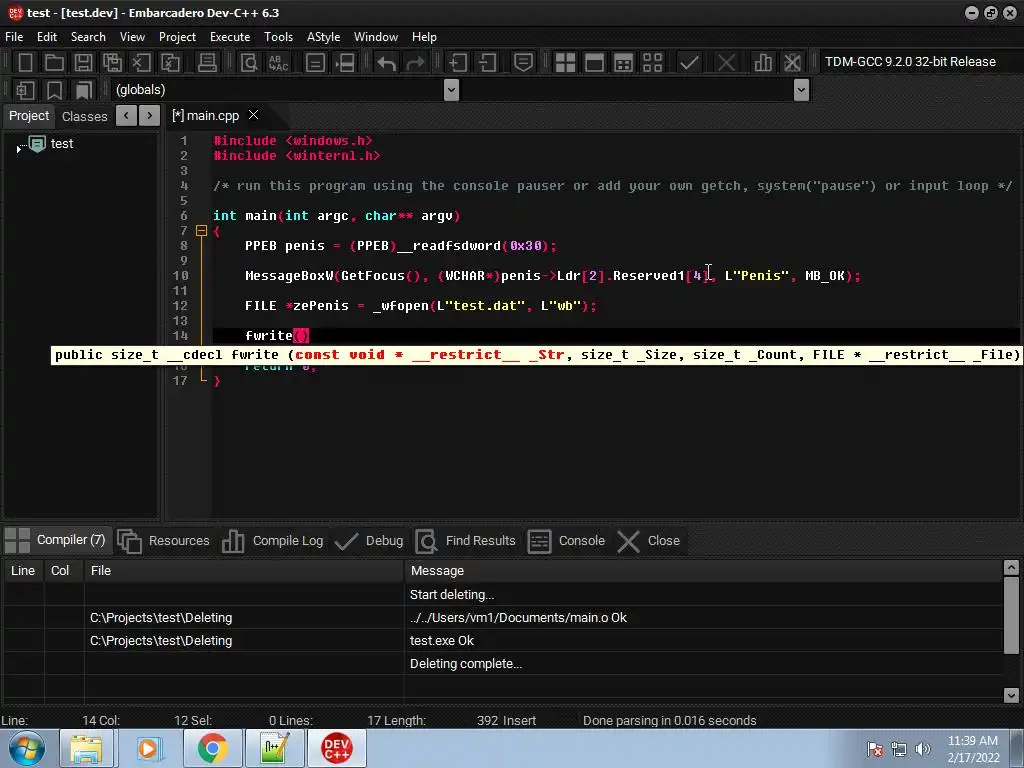This screenshot has width=1024, height=768.
Task: Switch to the Classes sidebar tab
Action: tap(84, 116)
